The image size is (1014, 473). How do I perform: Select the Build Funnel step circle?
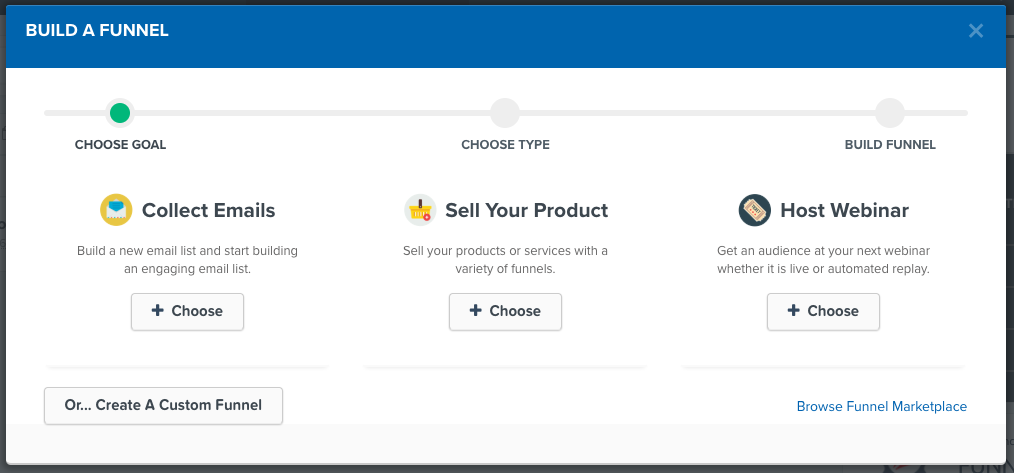click(x=890, y=113)
